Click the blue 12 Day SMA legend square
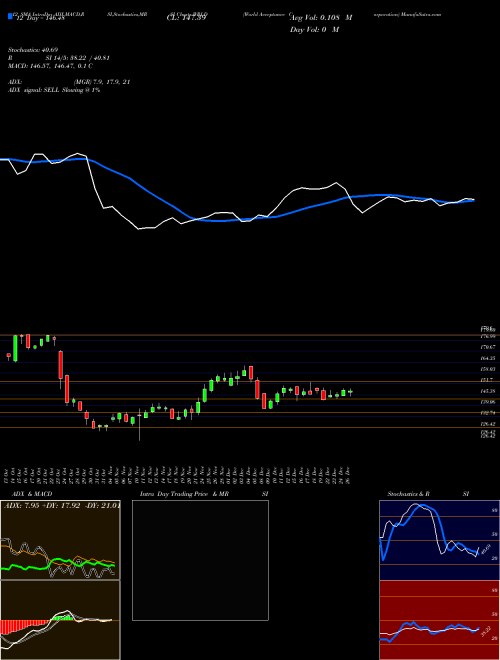The height and width of the screenshot is (660, 500). pos(11,17)
